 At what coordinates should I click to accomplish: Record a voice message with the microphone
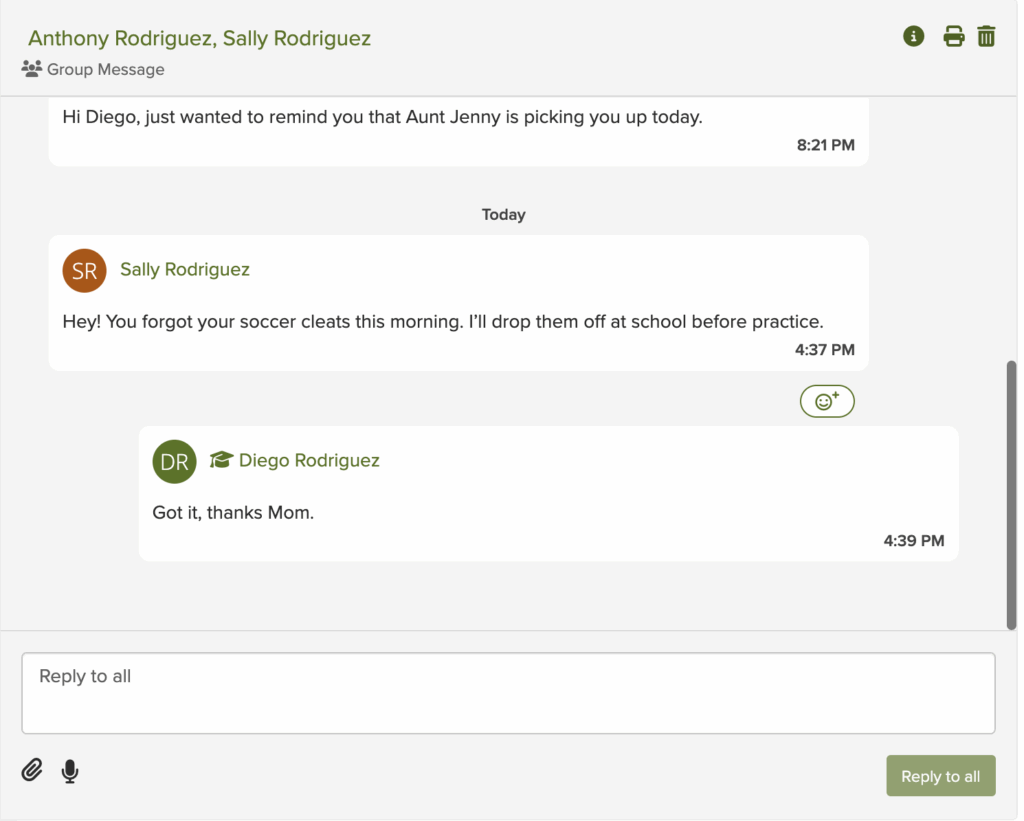click(70, 771)
